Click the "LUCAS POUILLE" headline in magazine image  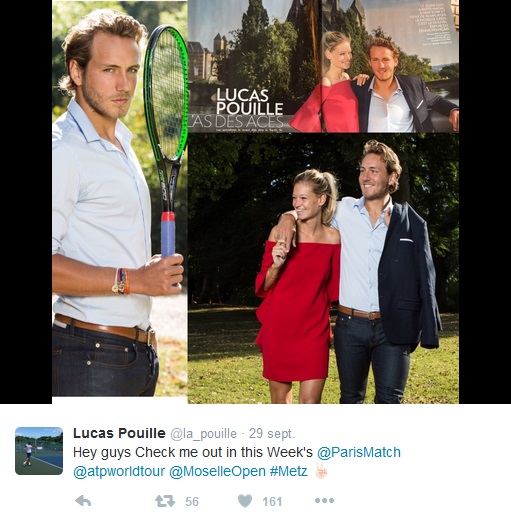[249, 102]
